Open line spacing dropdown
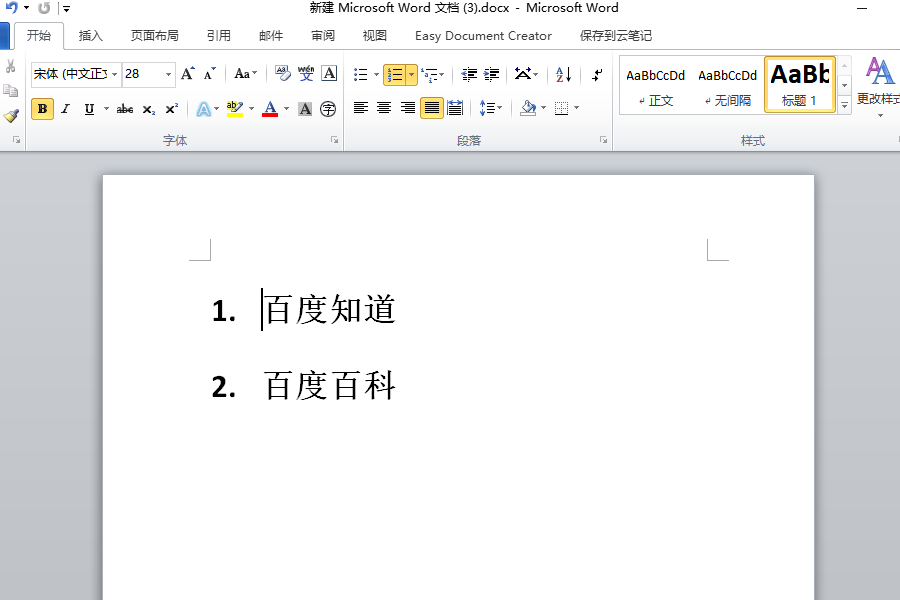 pyautogui.click(x=490, y=107)
